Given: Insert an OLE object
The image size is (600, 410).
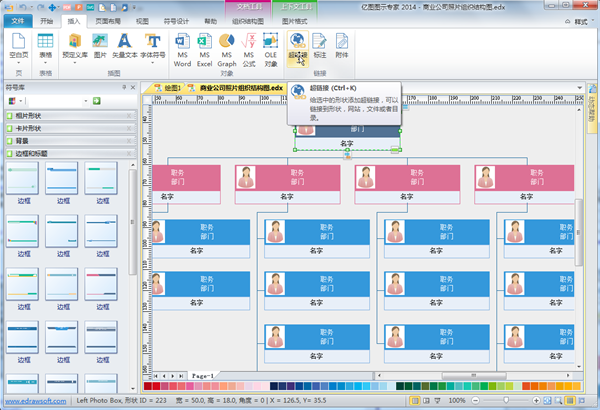Looking at the screenshot, I should pyautogui.click(x=271, y=46).
